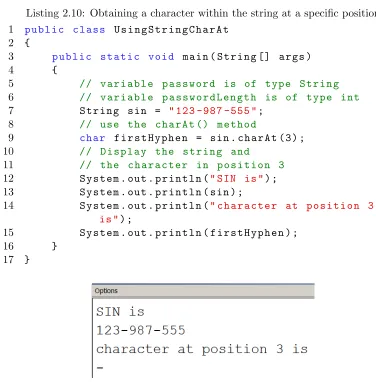
Task: Click the comment "use the charAt() method"
Action: click(x=168, y=124)
